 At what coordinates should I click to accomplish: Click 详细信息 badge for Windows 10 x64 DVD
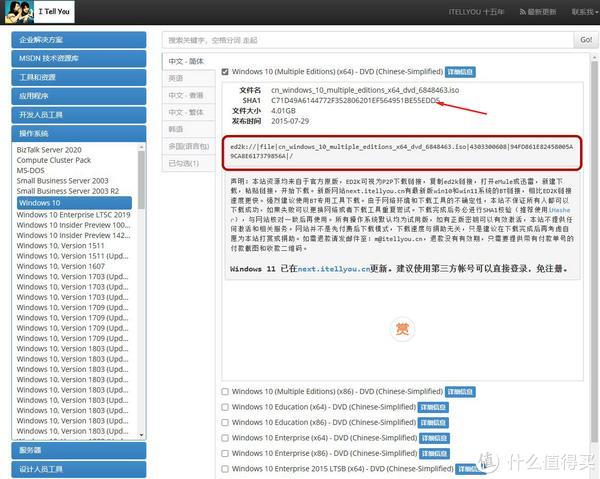(461, 72)
